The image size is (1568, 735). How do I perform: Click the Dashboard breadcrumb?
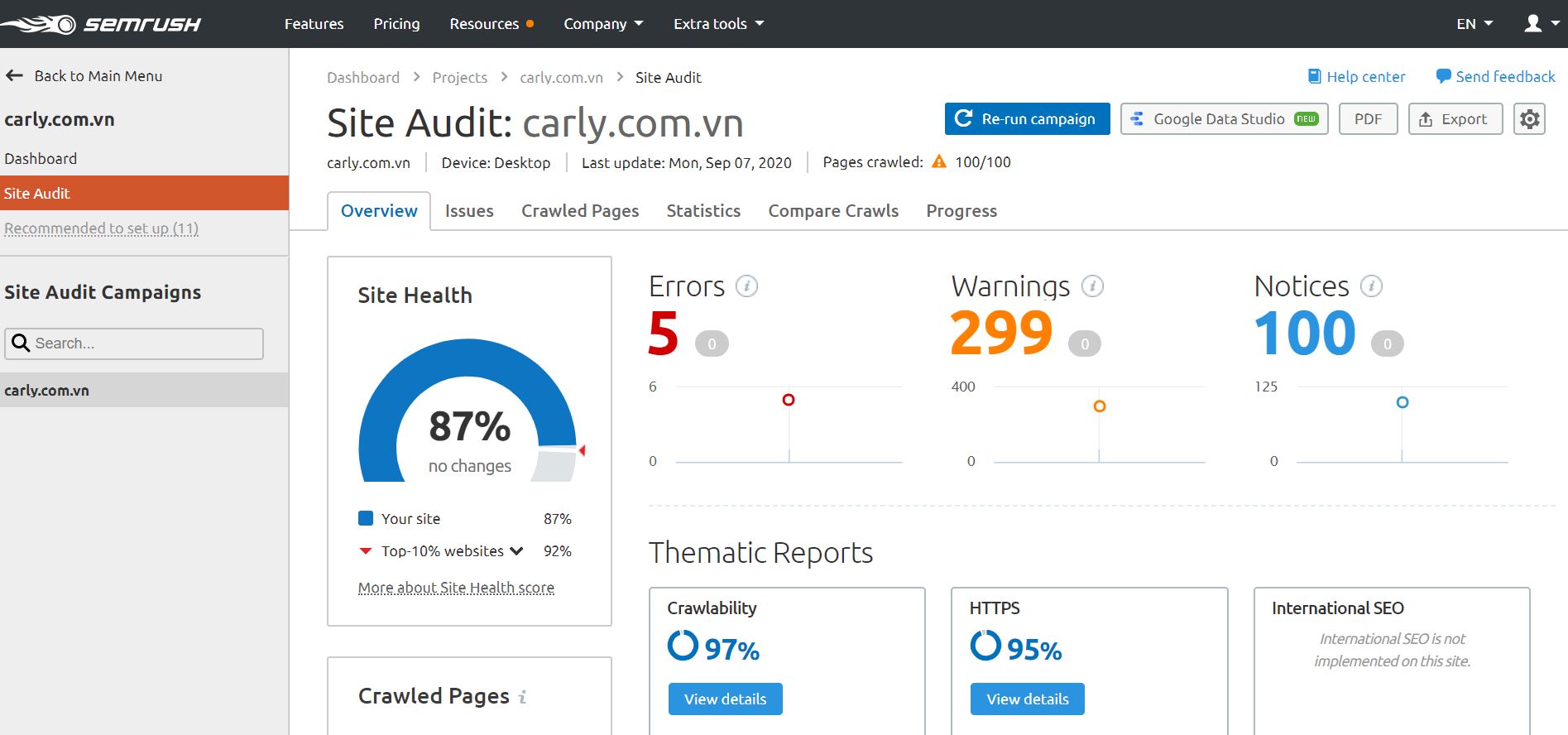(x=363, y=77)
